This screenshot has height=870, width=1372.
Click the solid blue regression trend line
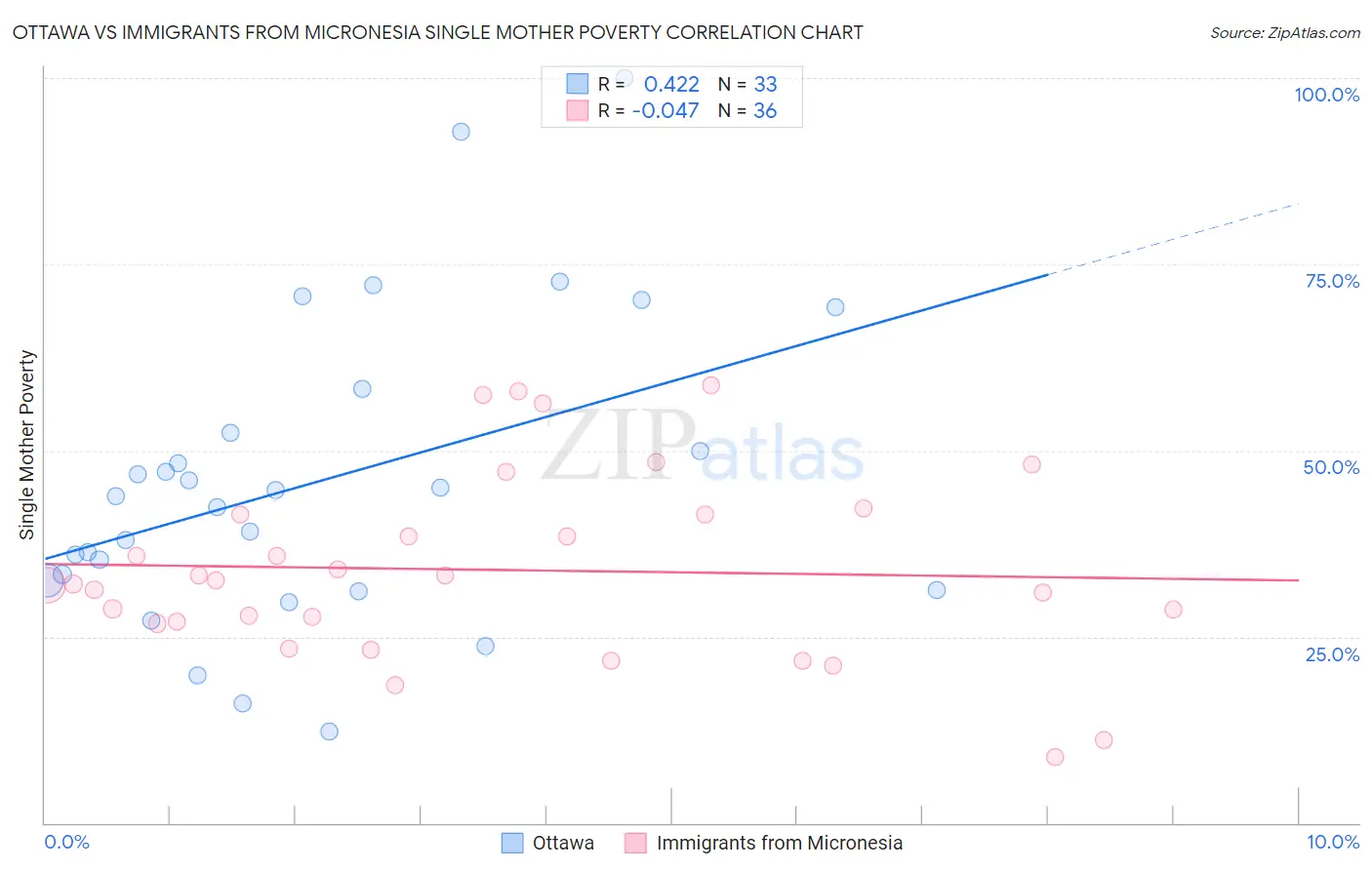[x=546, y=416]
